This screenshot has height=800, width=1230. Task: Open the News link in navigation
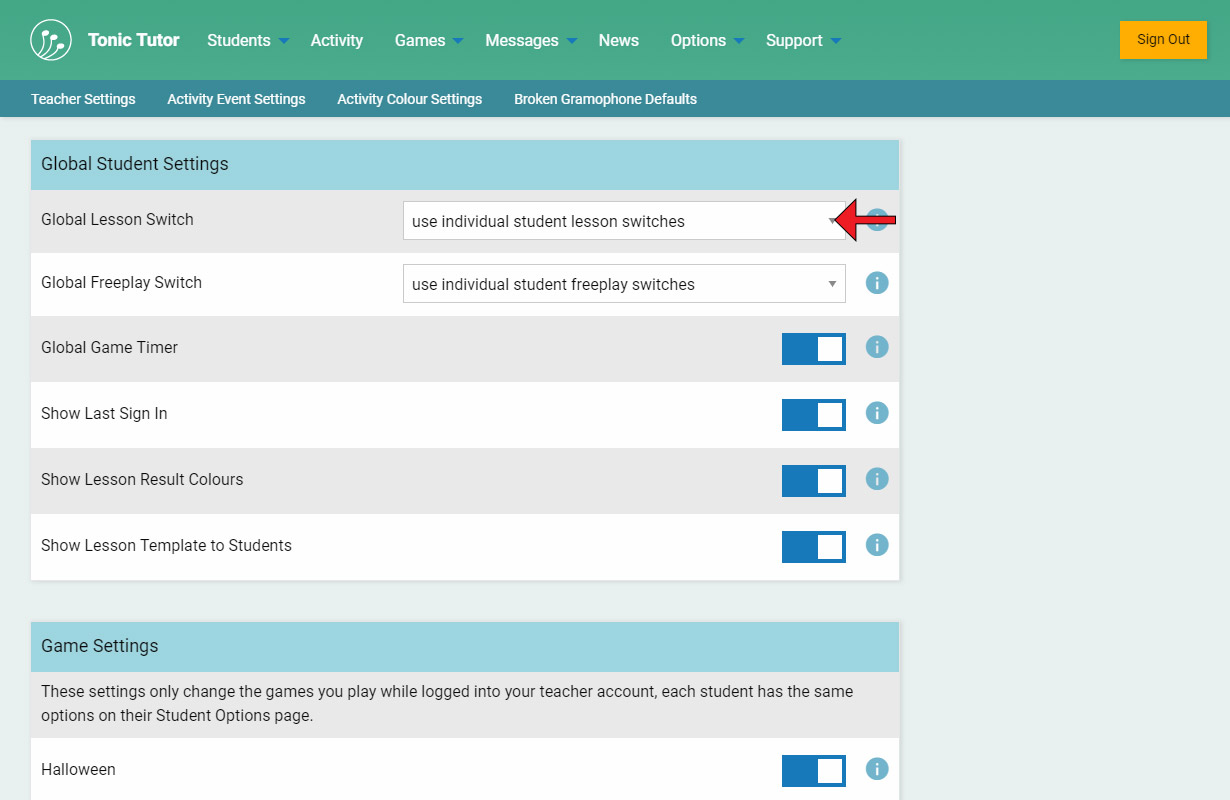(618, 40)
